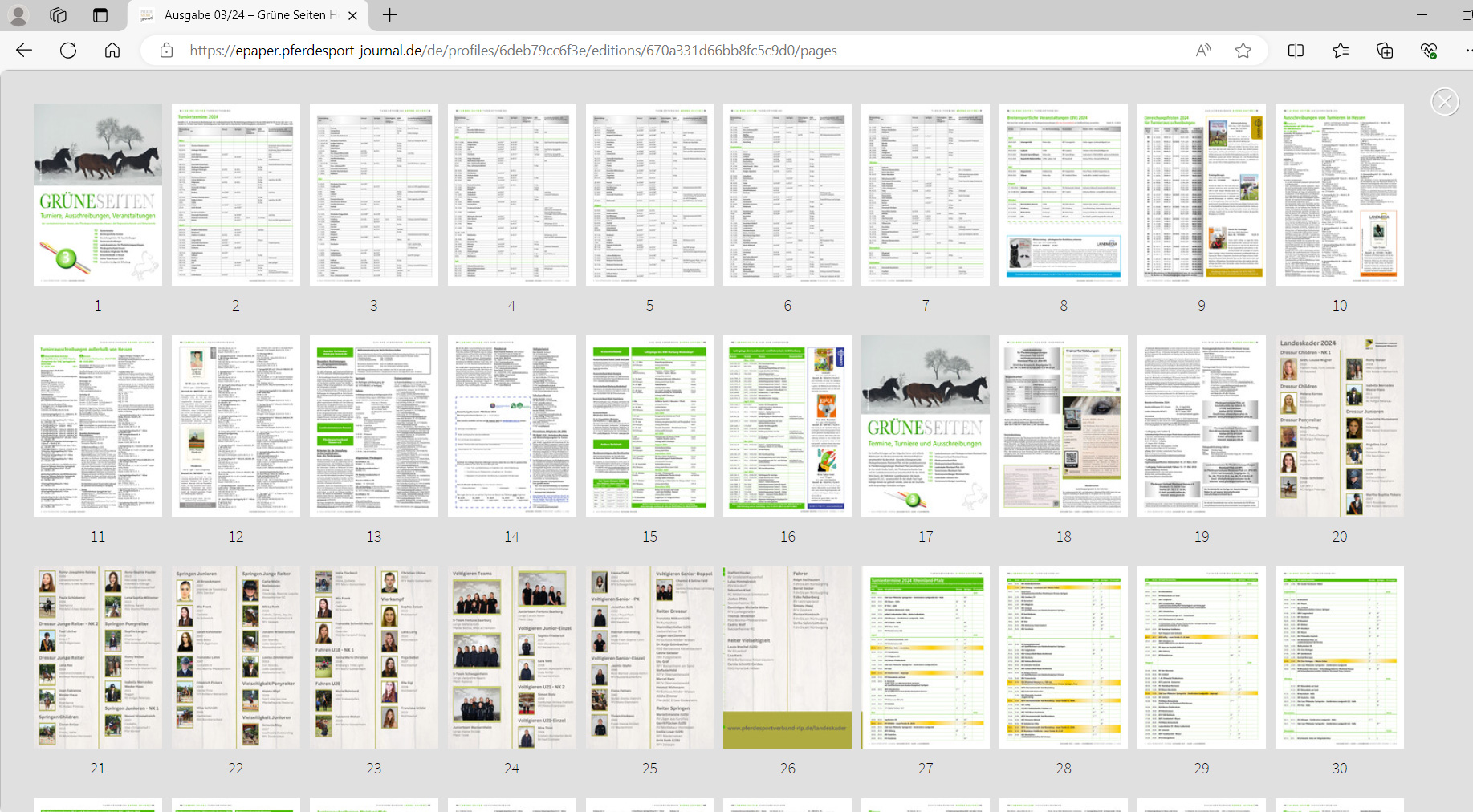1473x812 pixels.
Task: Open page 17 Grüne Seiten cover thumbnail
Action: click(x=926, y=426)
